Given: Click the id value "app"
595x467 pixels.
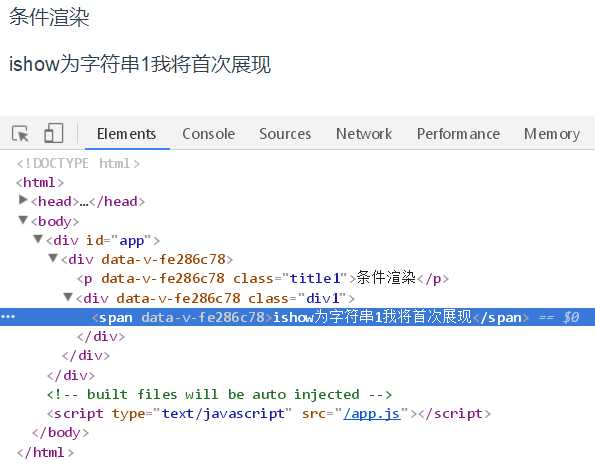Looking at the screenshot, I should click(x=132, y=241).
